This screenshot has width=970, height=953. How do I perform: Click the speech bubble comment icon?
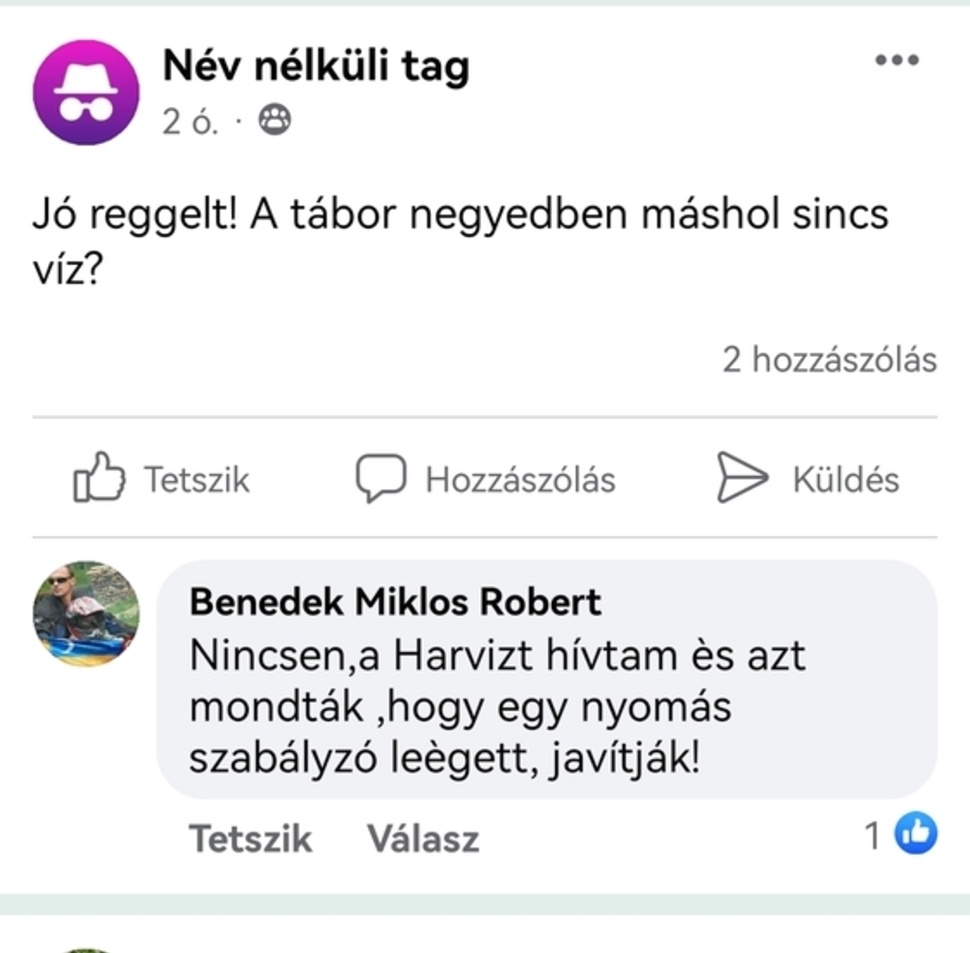(380, 479)
